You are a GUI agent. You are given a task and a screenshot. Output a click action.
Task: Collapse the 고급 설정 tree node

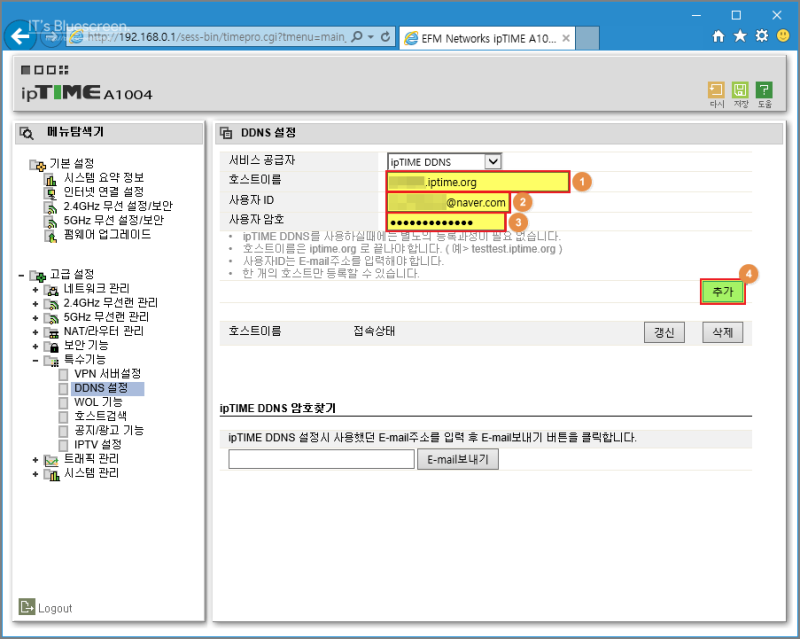[x=21, y=276]
